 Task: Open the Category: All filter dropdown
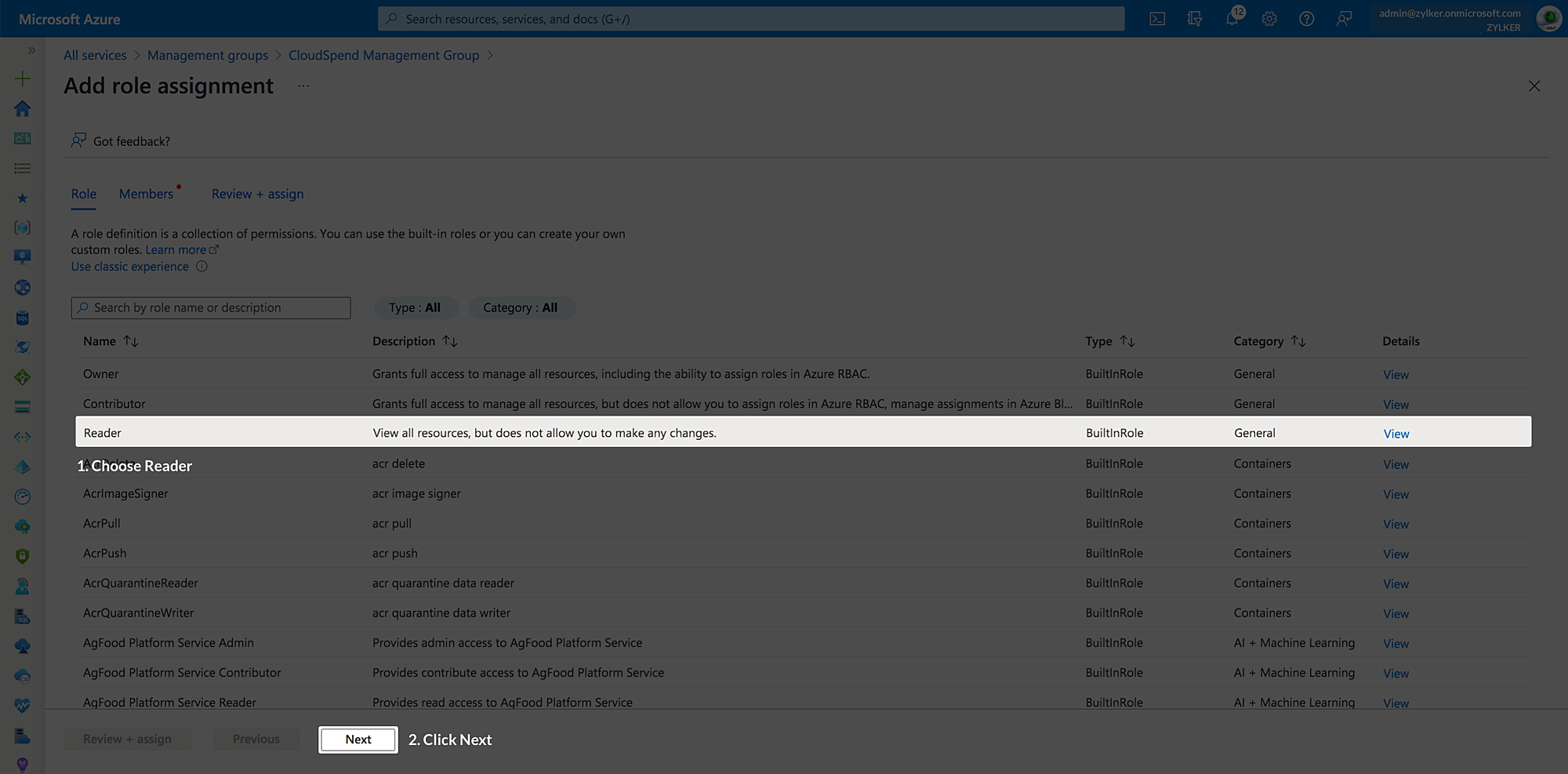pyautogui.click(x=521, y=307)
